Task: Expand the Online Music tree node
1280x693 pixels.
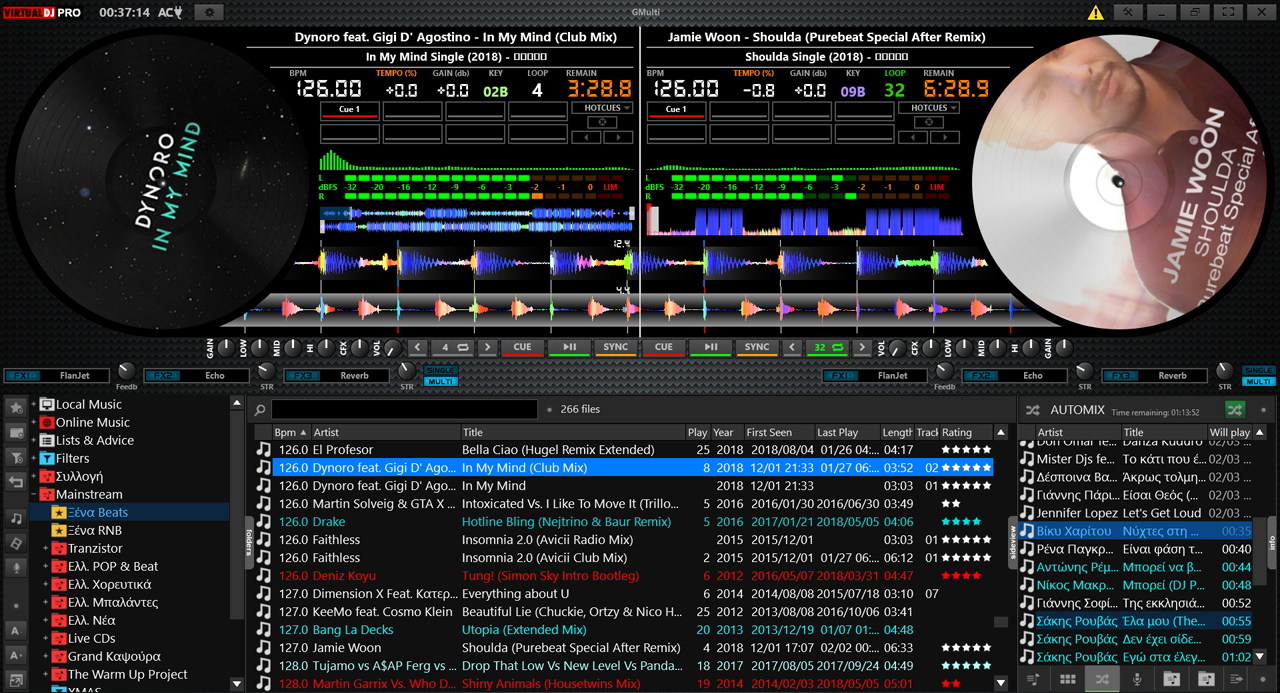Action: (x=34, y=423)
